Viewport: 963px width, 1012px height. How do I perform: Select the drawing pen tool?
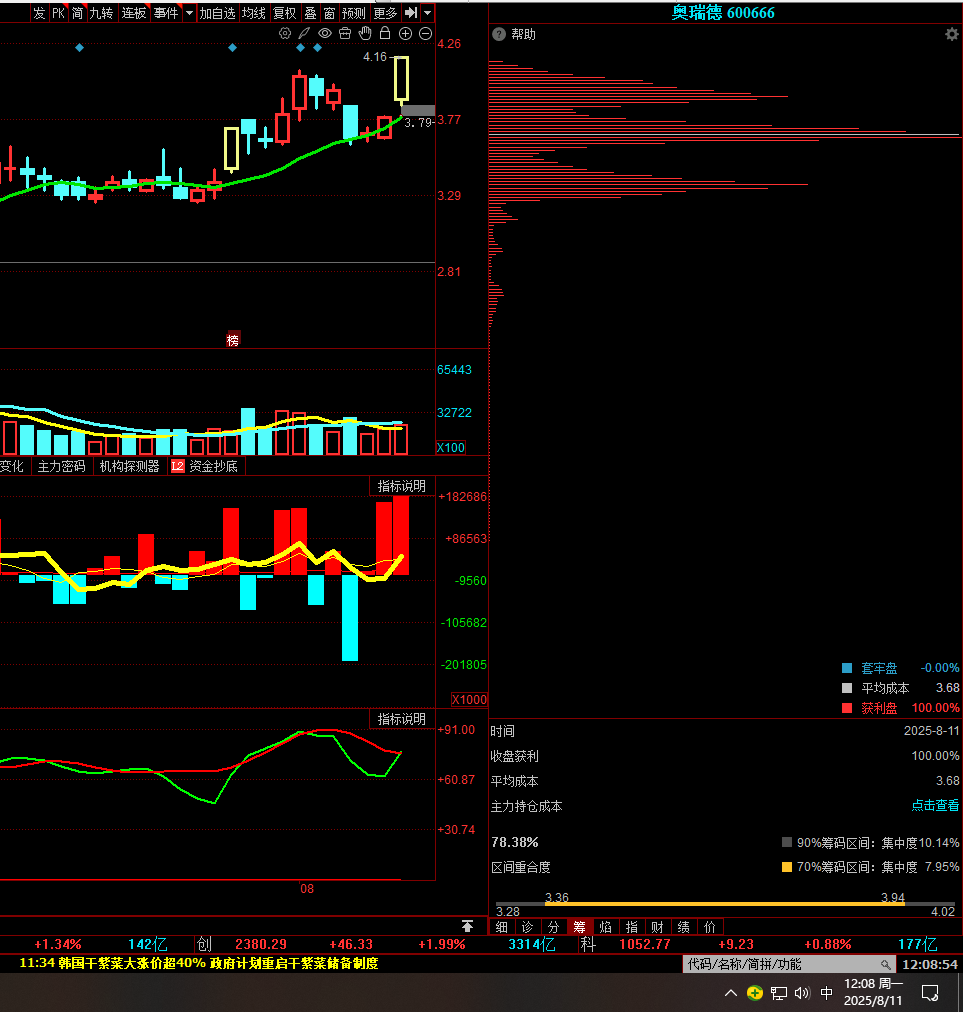point(304,34)
